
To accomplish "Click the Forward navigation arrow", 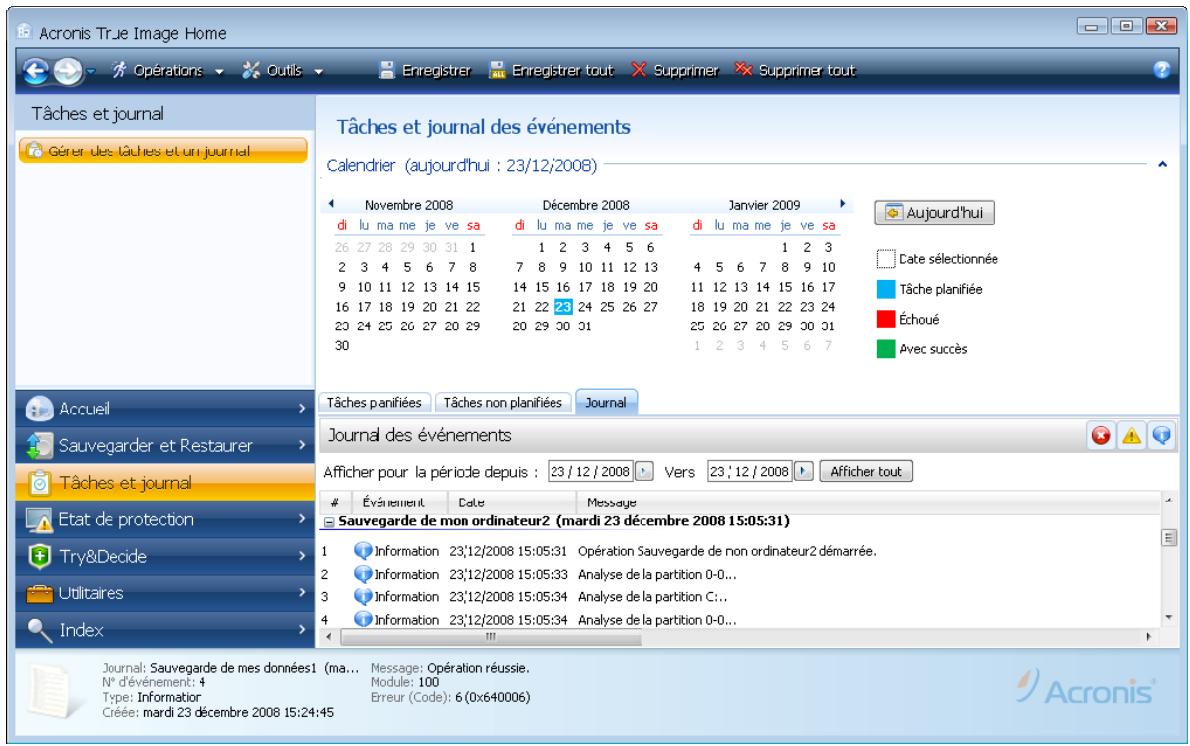I will click(68, 71).
